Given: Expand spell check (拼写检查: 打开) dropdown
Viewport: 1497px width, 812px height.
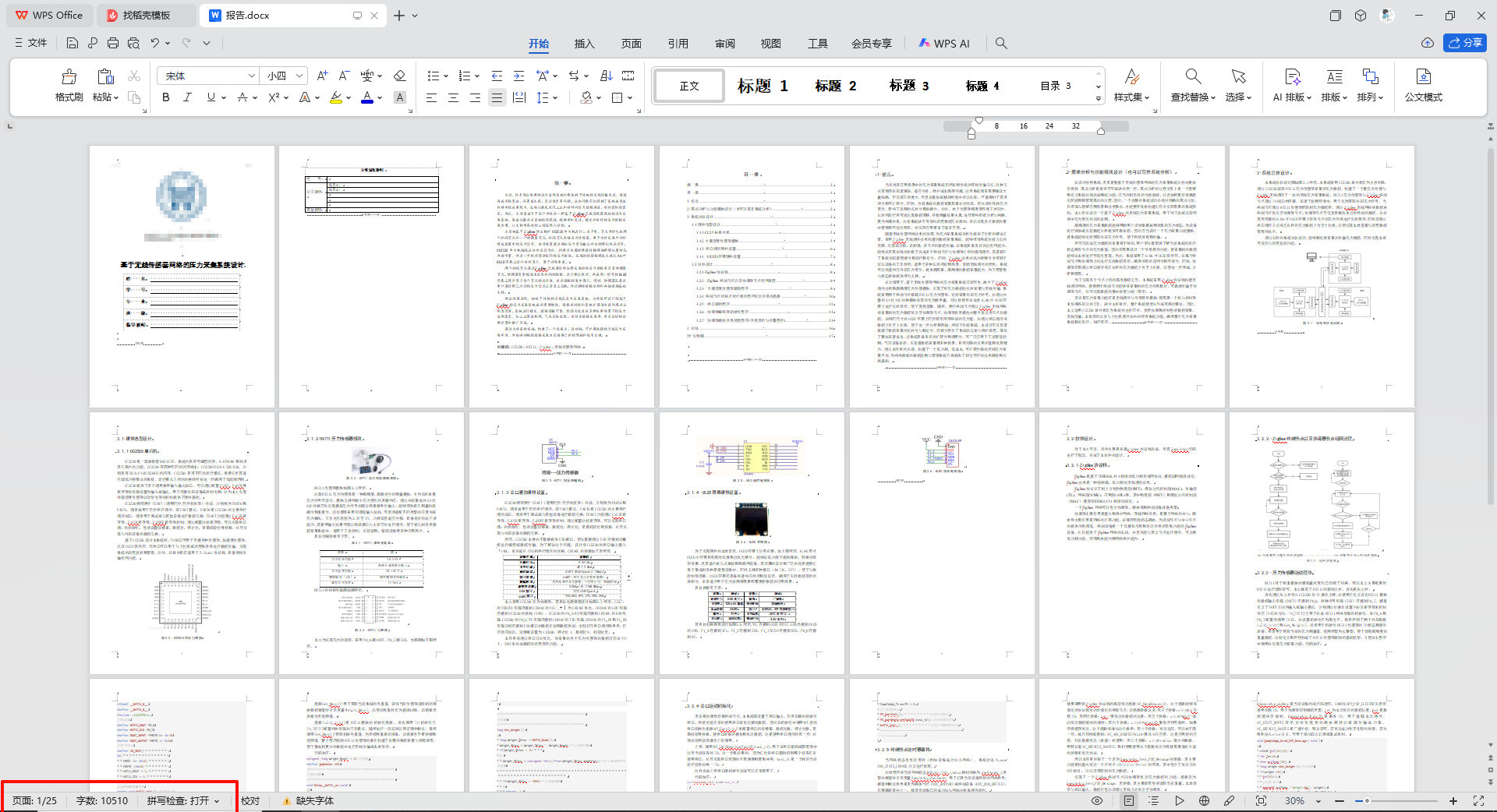Looking at the screenshot, I should point(217,801).
